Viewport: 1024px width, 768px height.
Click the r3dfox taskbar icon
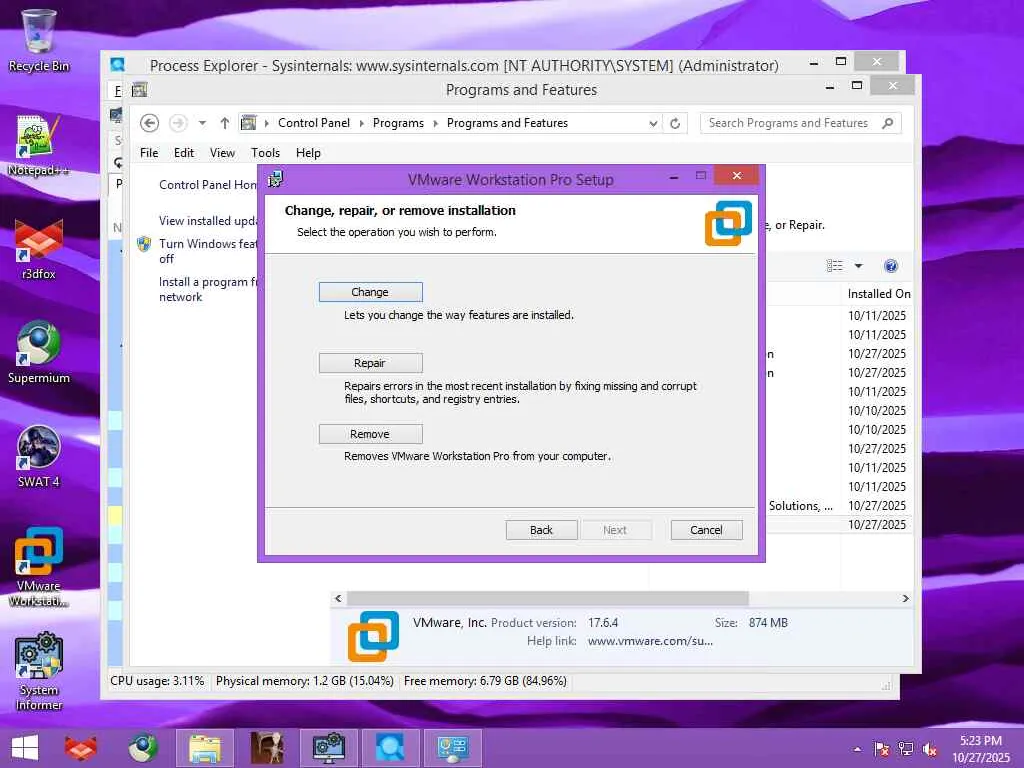80,748
